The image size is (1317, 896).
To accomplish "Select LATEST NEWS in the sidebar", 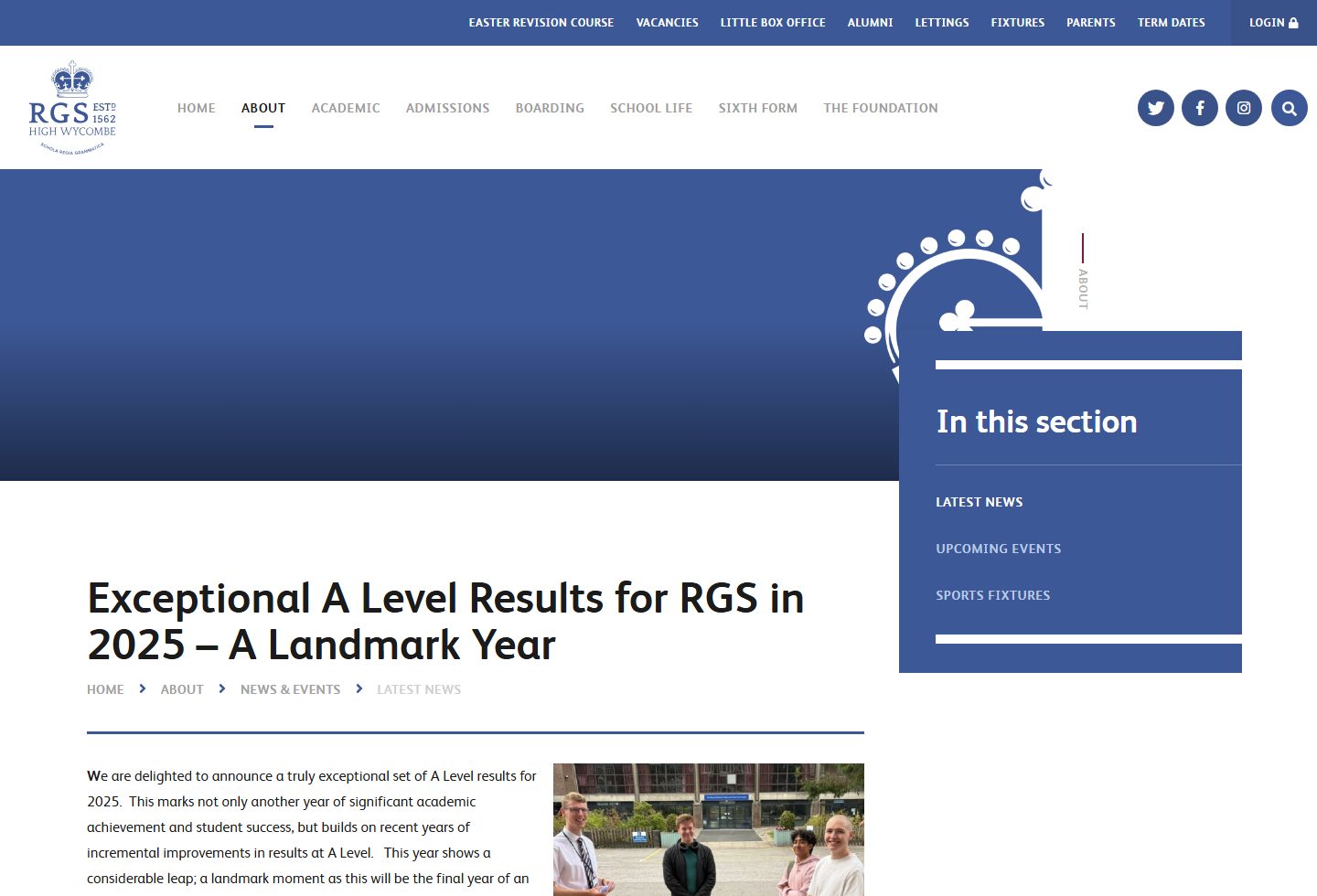I will click(979, 501).
